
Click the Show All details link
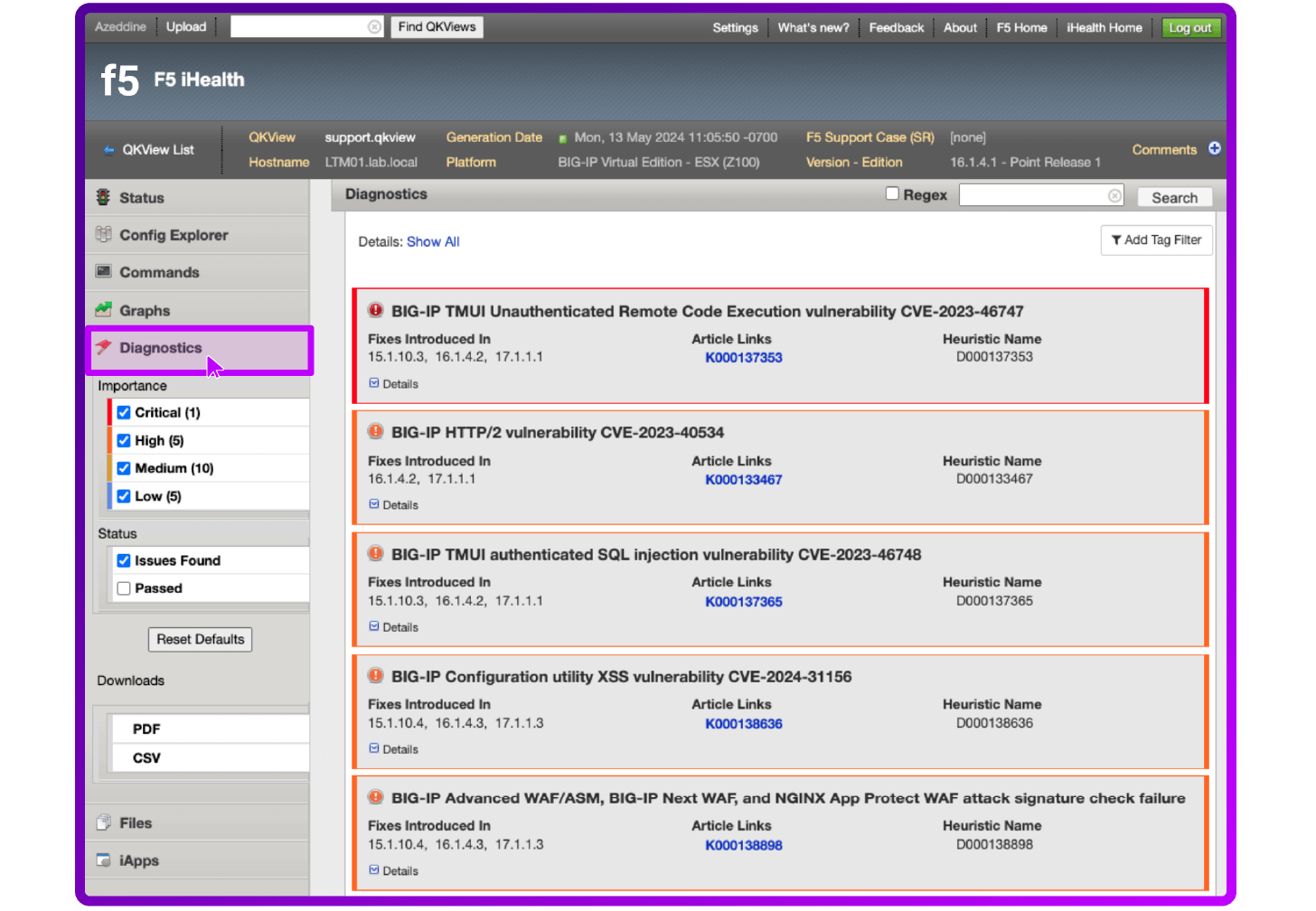pos(433,241)
